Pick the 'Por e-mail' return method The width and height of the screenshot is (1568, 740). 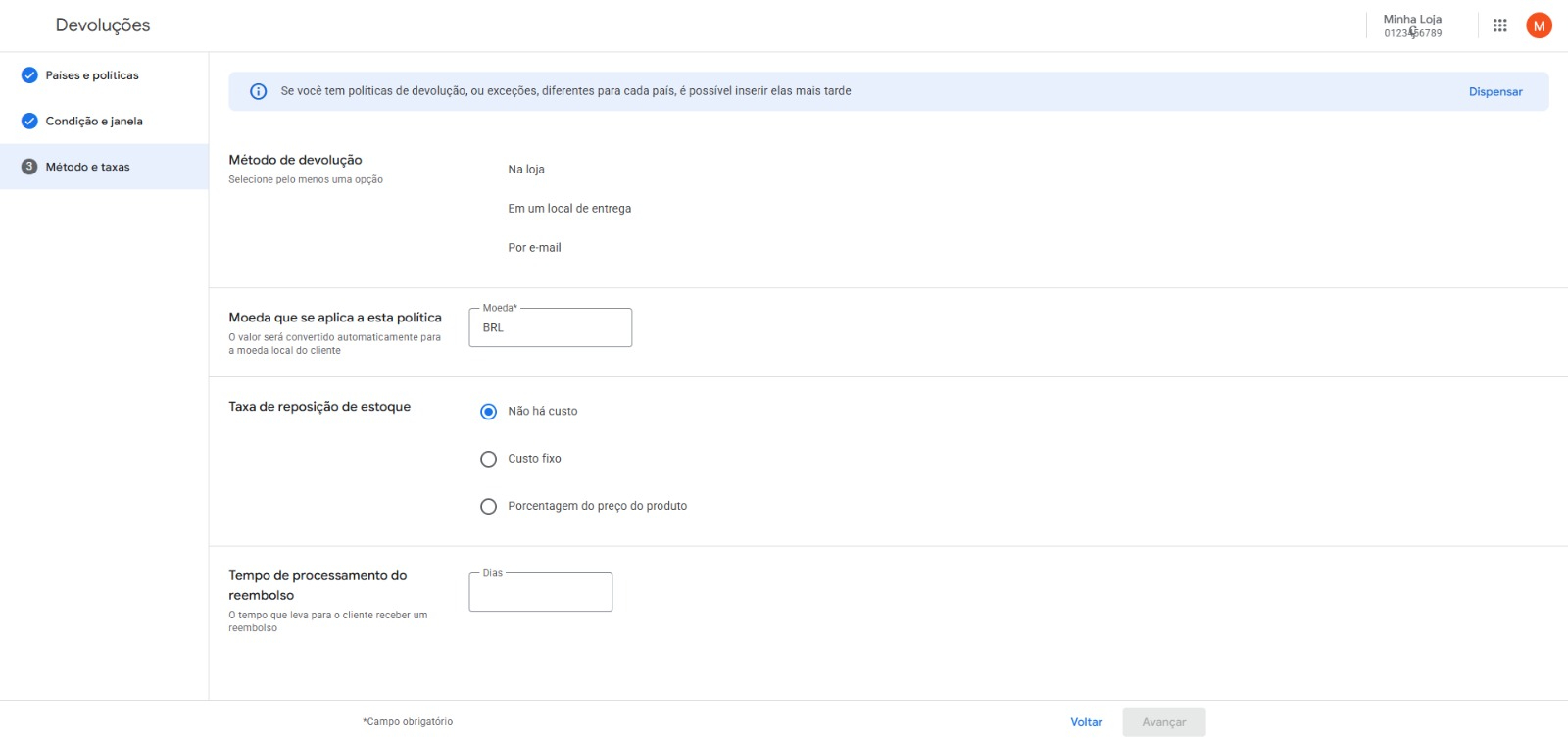[534, 248]
